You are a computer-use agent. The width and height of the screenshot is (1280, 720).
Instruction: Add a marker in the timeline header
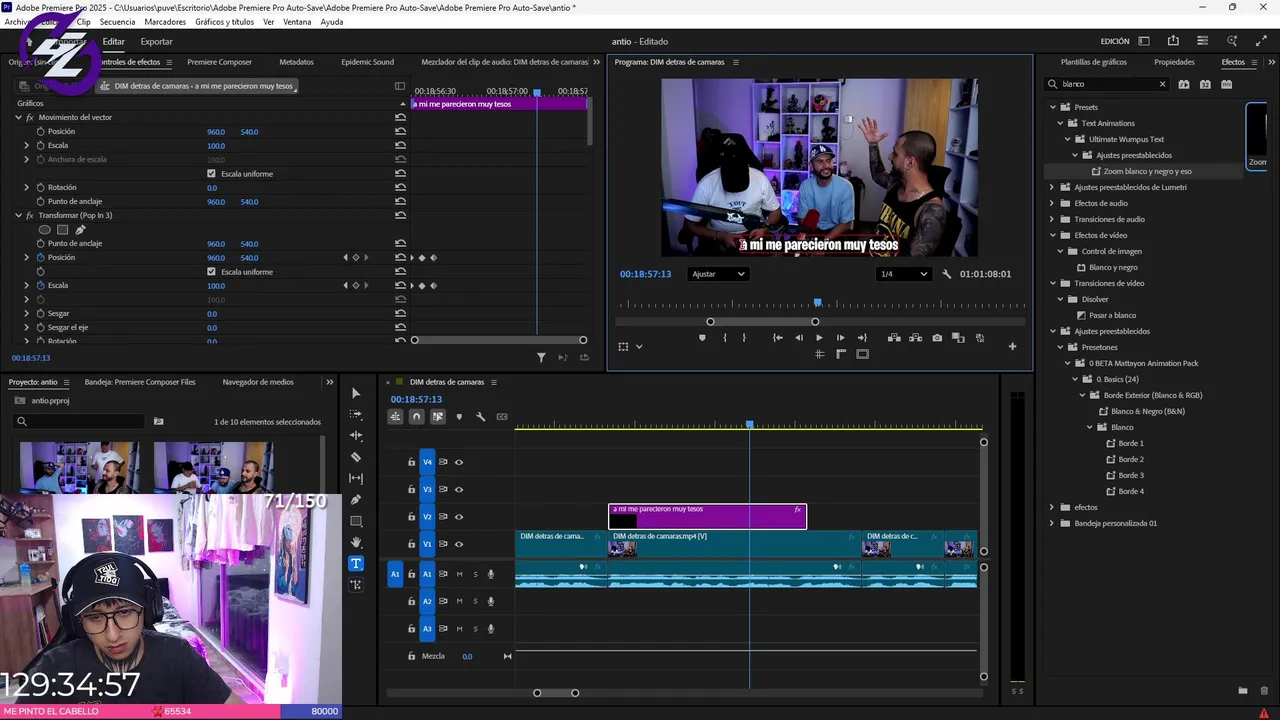(459, 417)
